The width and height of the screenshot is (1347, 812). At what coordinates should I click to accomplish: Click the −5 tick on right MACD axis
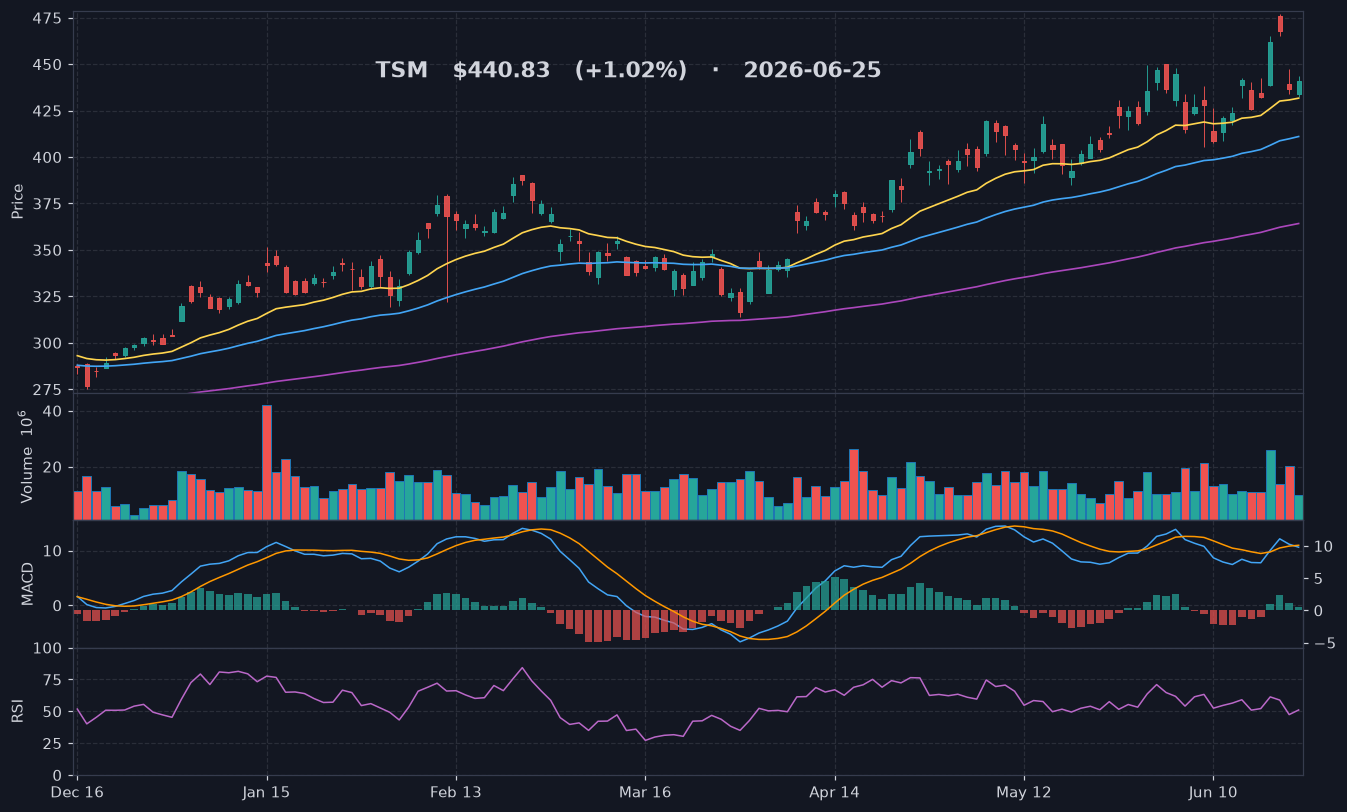[x=1323, y=643]
